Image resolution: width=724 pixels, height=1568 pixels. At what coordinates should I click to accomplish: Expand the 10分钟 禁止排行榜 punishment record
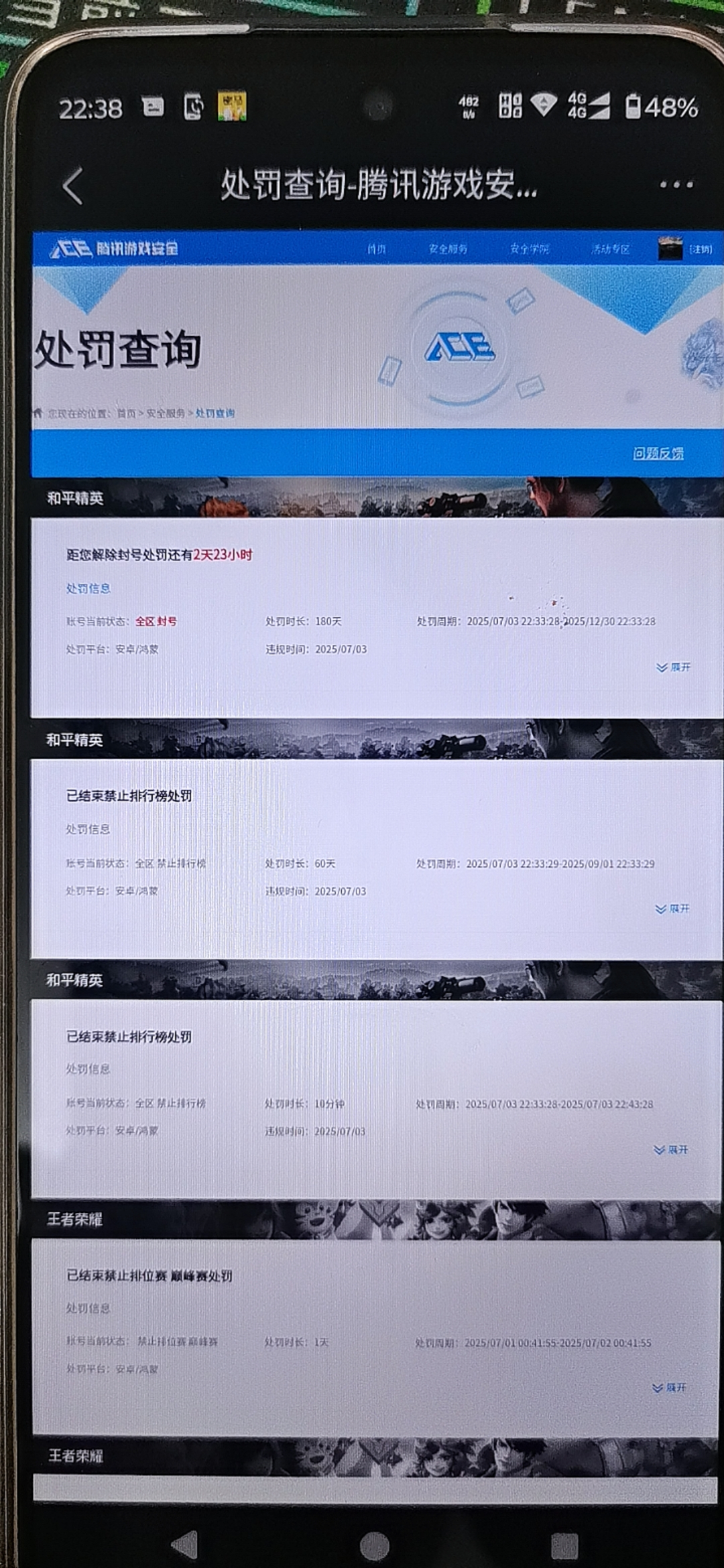(671, 1149)
